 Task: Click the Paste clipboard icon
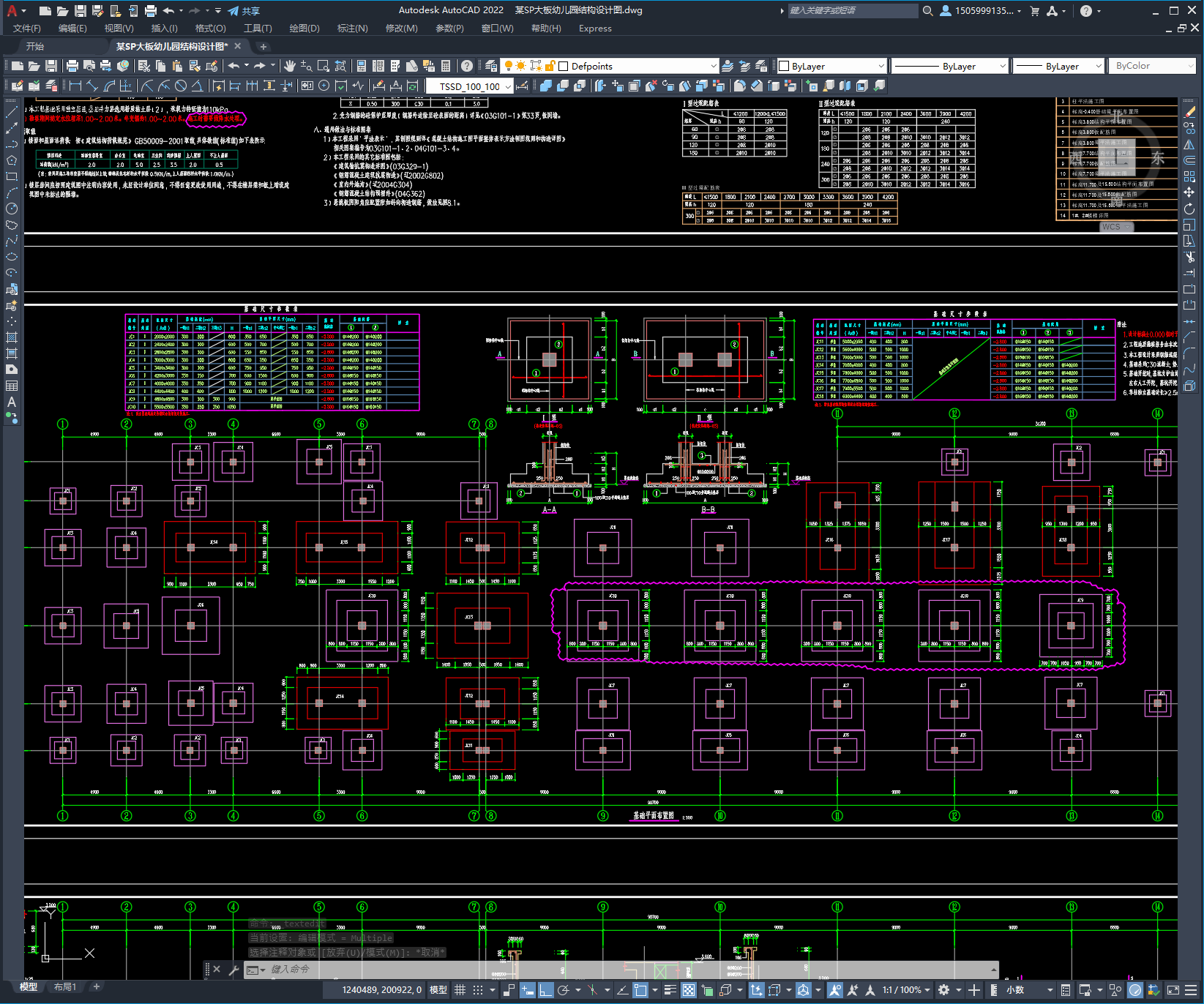click(178, 66)
